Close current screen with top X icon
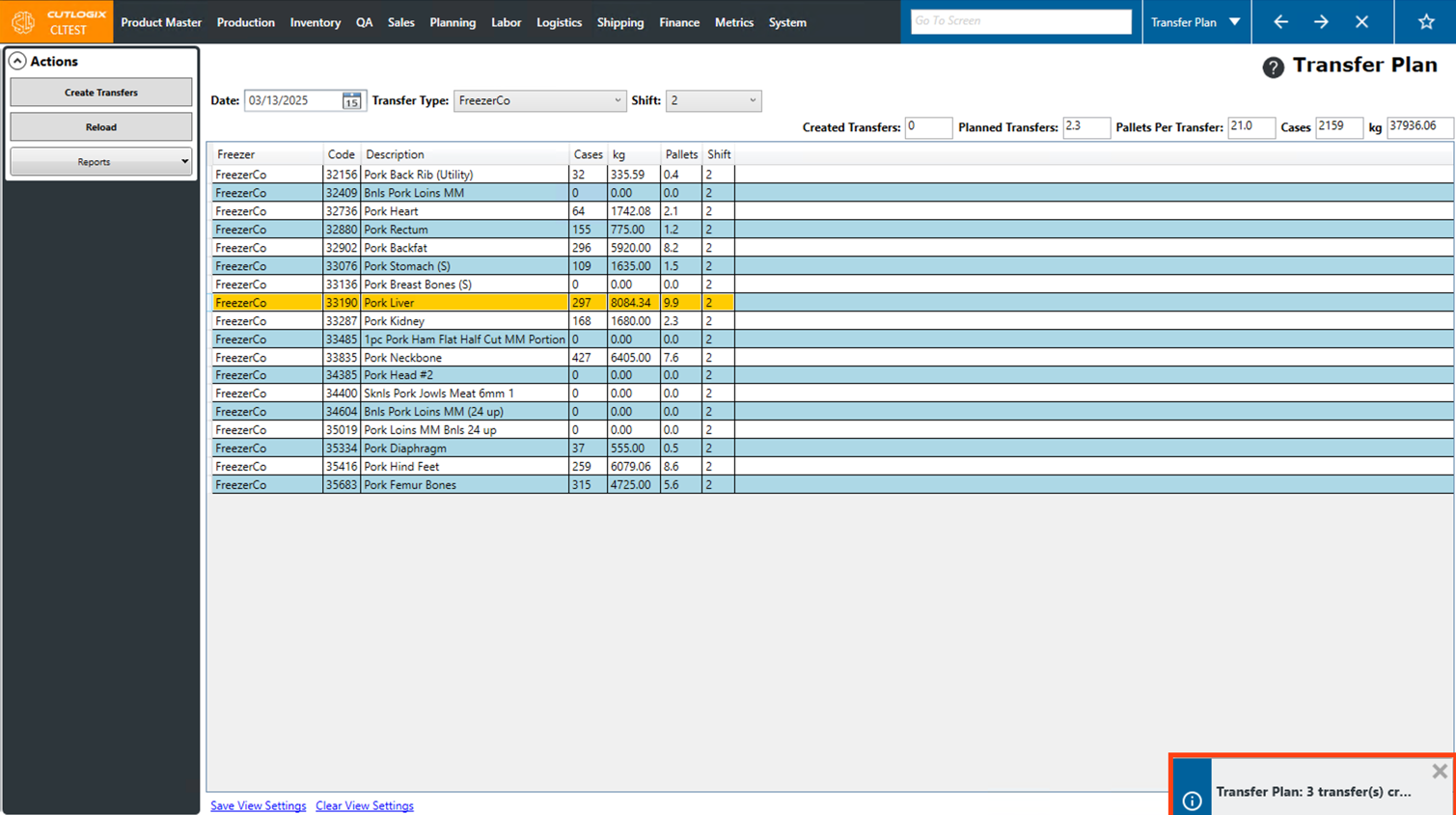Image resolution: width=1456 pixels, height=815 pixels. (1361, 22)
